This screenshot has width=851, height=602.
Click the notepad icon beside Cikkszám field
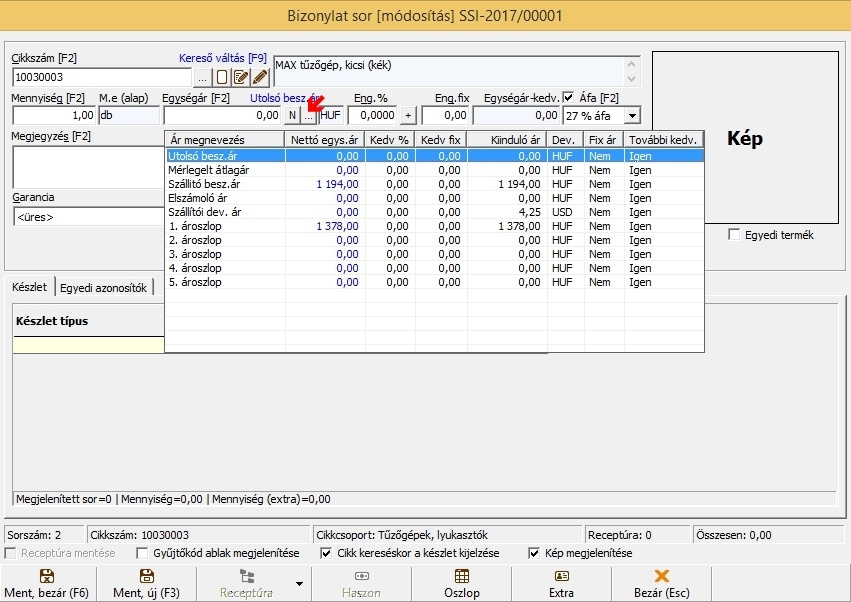(241, 77)
